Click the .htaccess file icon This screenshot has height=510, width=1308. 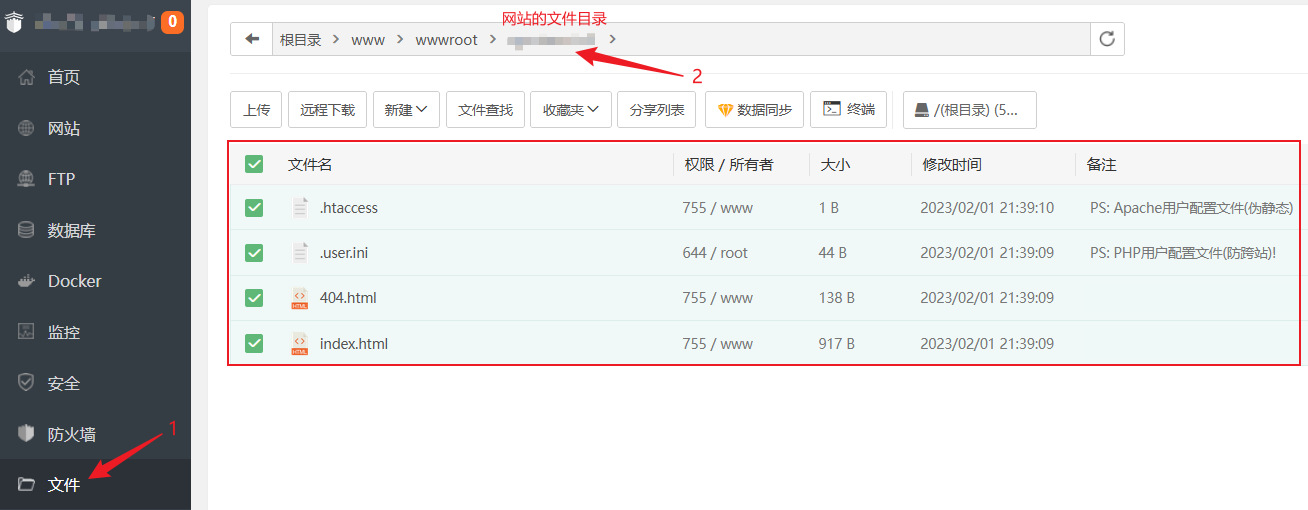[300, 208]
